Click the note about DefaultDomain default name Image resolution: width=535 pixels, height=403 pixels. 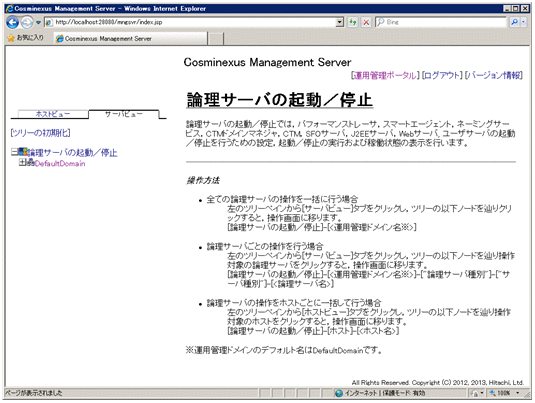[284, 350]
